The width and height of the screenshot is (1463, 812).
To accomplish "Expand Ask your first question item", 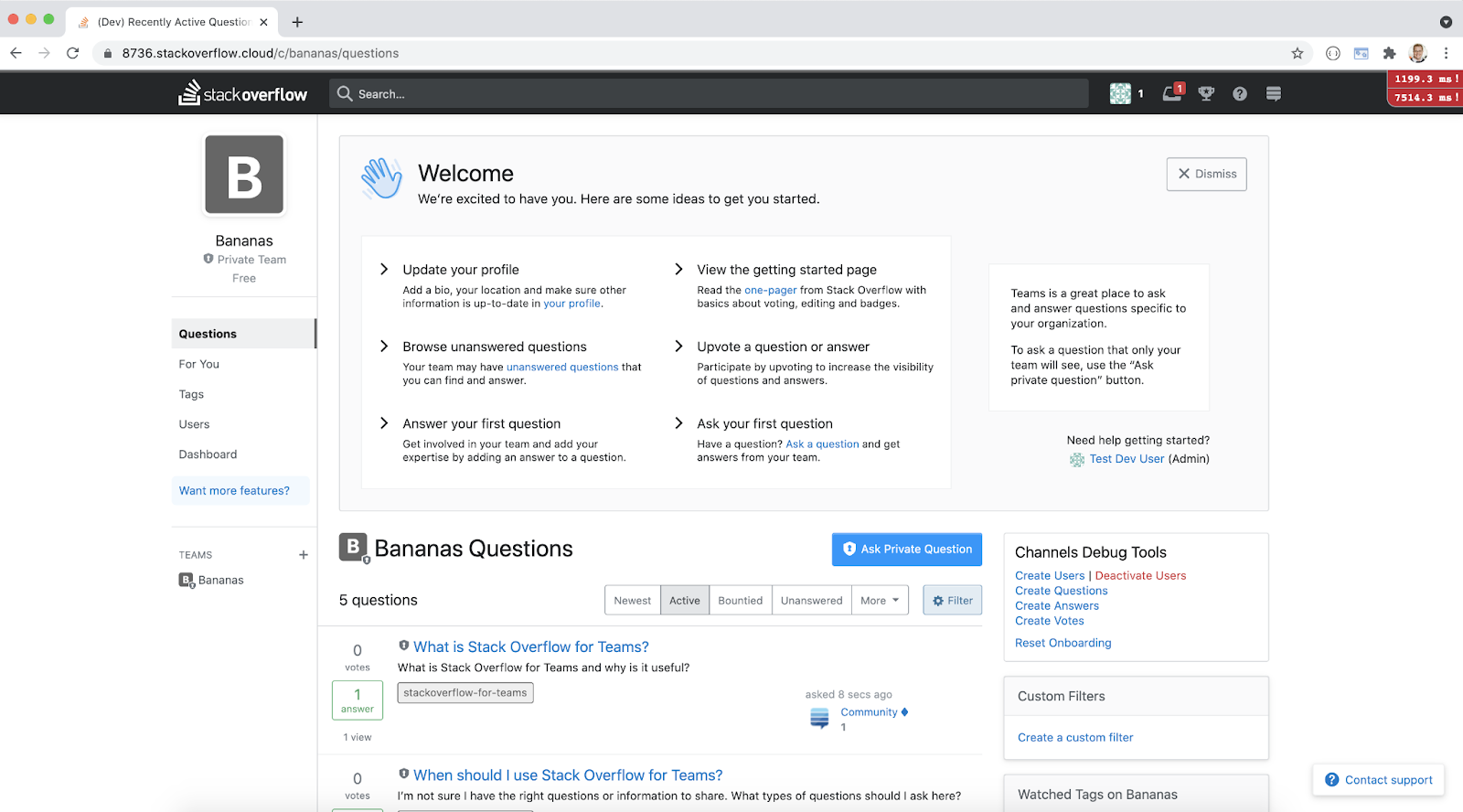I will [x=679, y=422].
